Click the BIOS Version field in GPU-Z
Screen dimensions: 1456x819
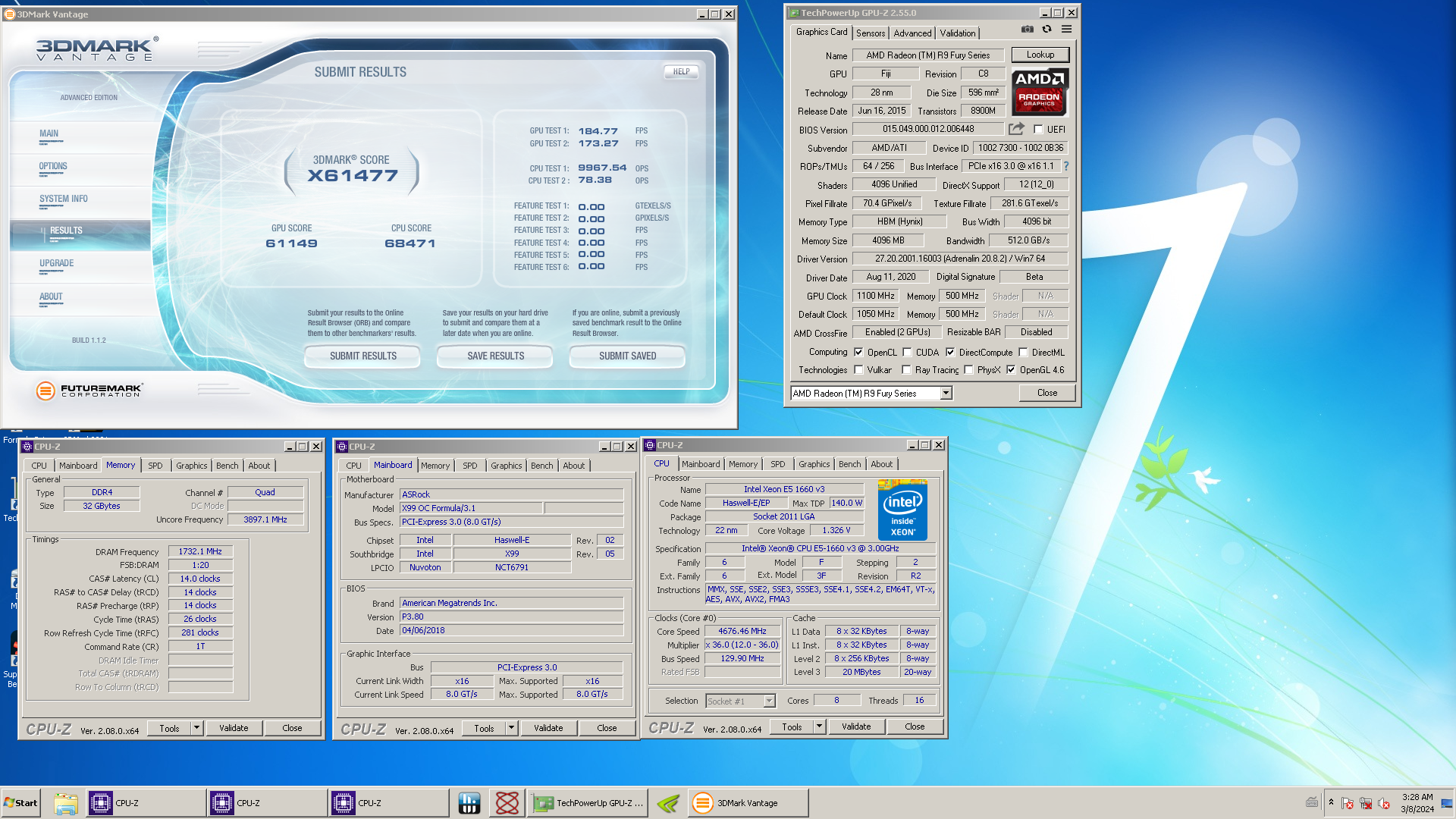tap(928, 129)
